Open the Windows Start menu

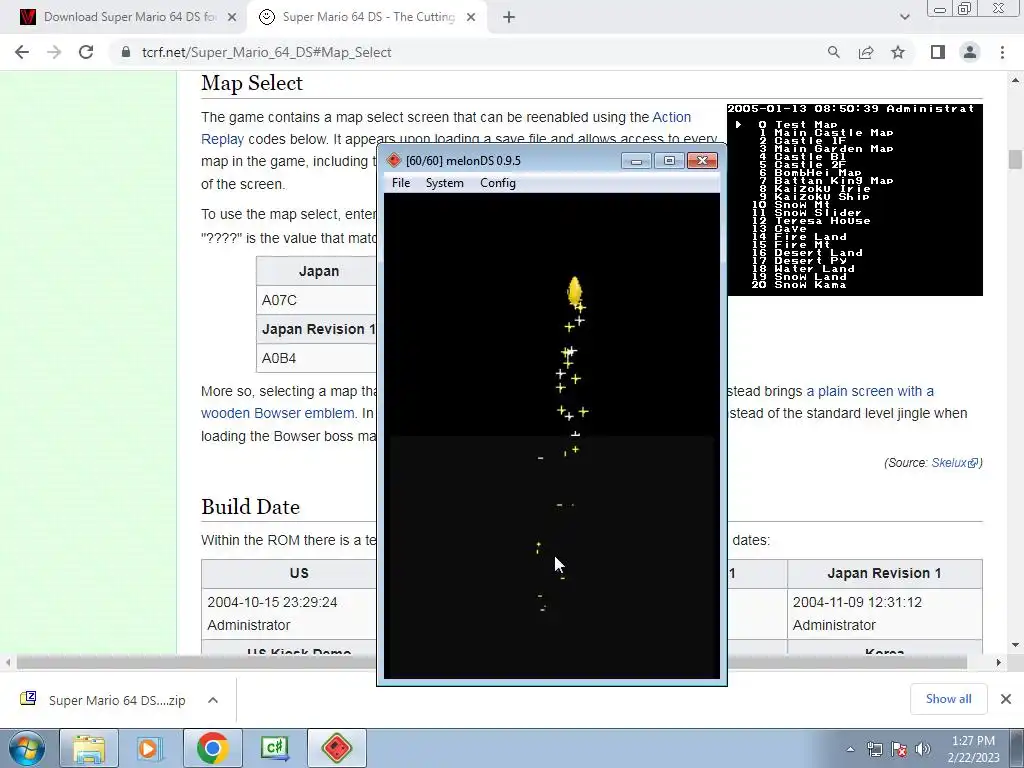27,748
